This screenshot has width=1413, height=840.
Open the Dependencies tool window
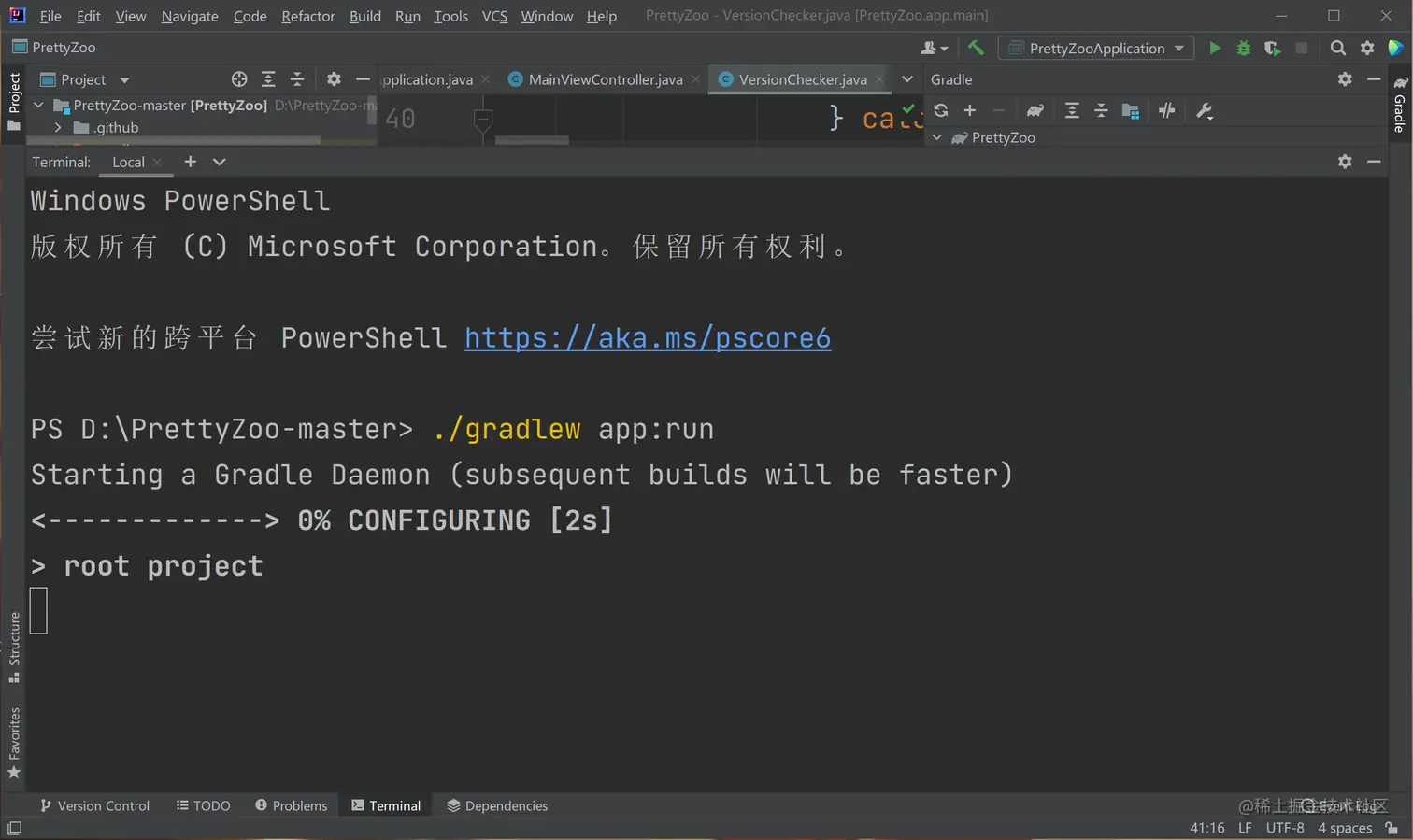[x=497, y=805]
